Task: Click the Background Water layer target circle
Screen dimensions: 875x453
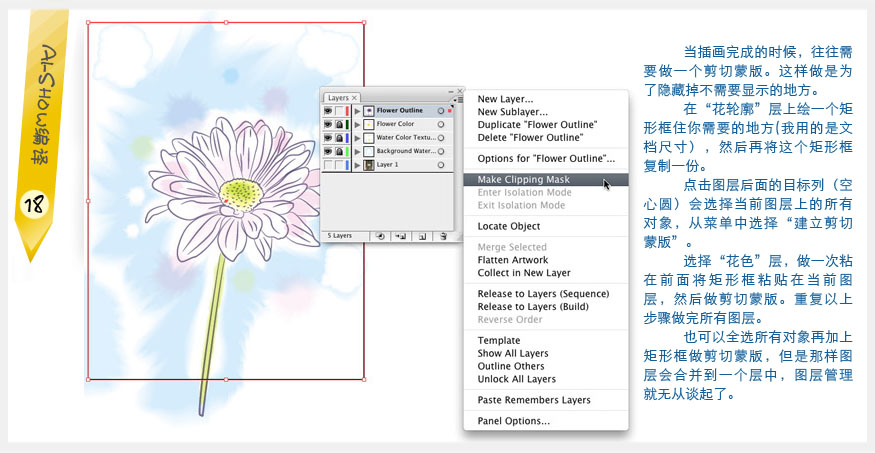Action: click(x=441, y=151)
